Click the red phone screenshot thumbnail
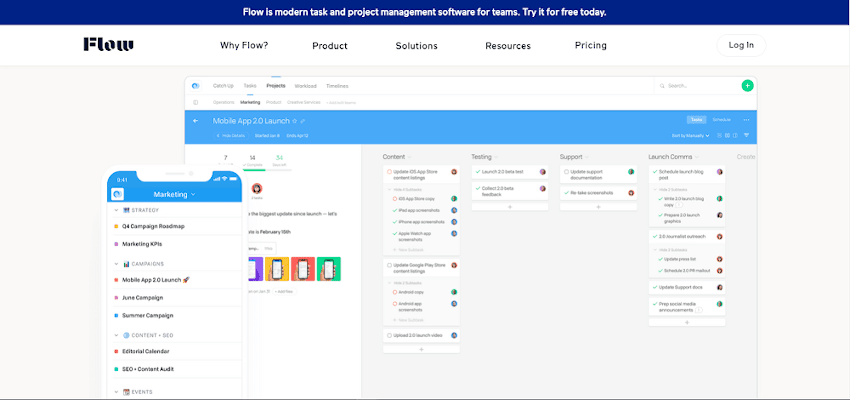This screenshot has width=850, height=400. coord(303,269)
